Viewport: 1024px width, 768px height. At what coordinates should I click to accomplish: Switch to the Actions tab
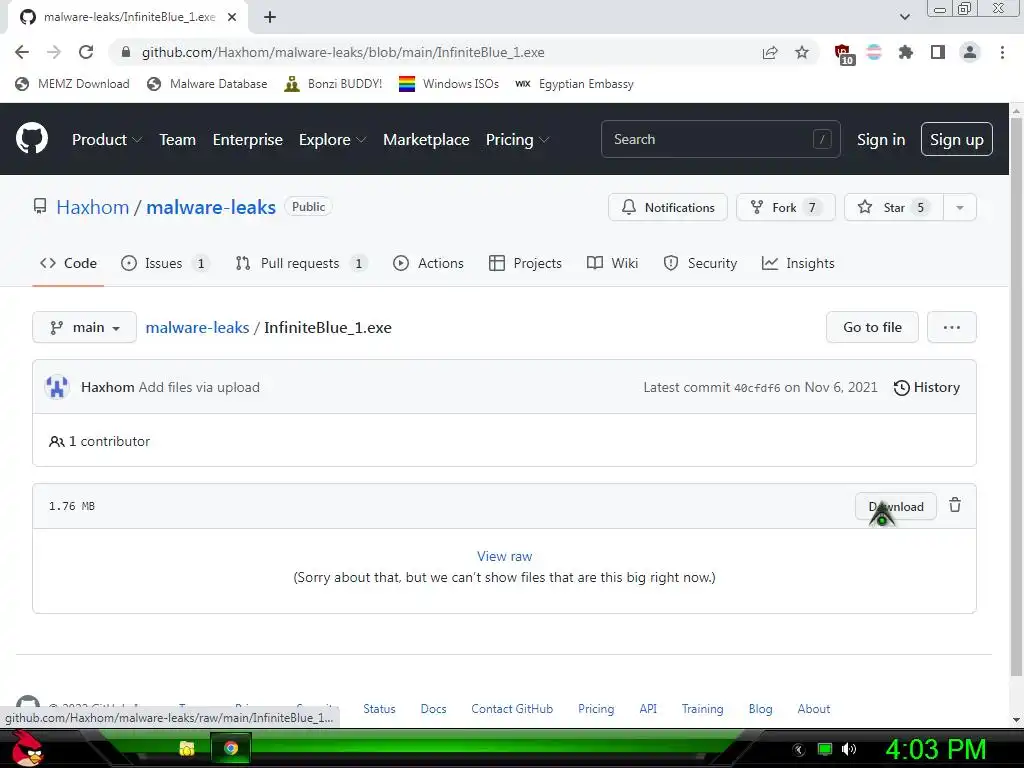[428, 263]
